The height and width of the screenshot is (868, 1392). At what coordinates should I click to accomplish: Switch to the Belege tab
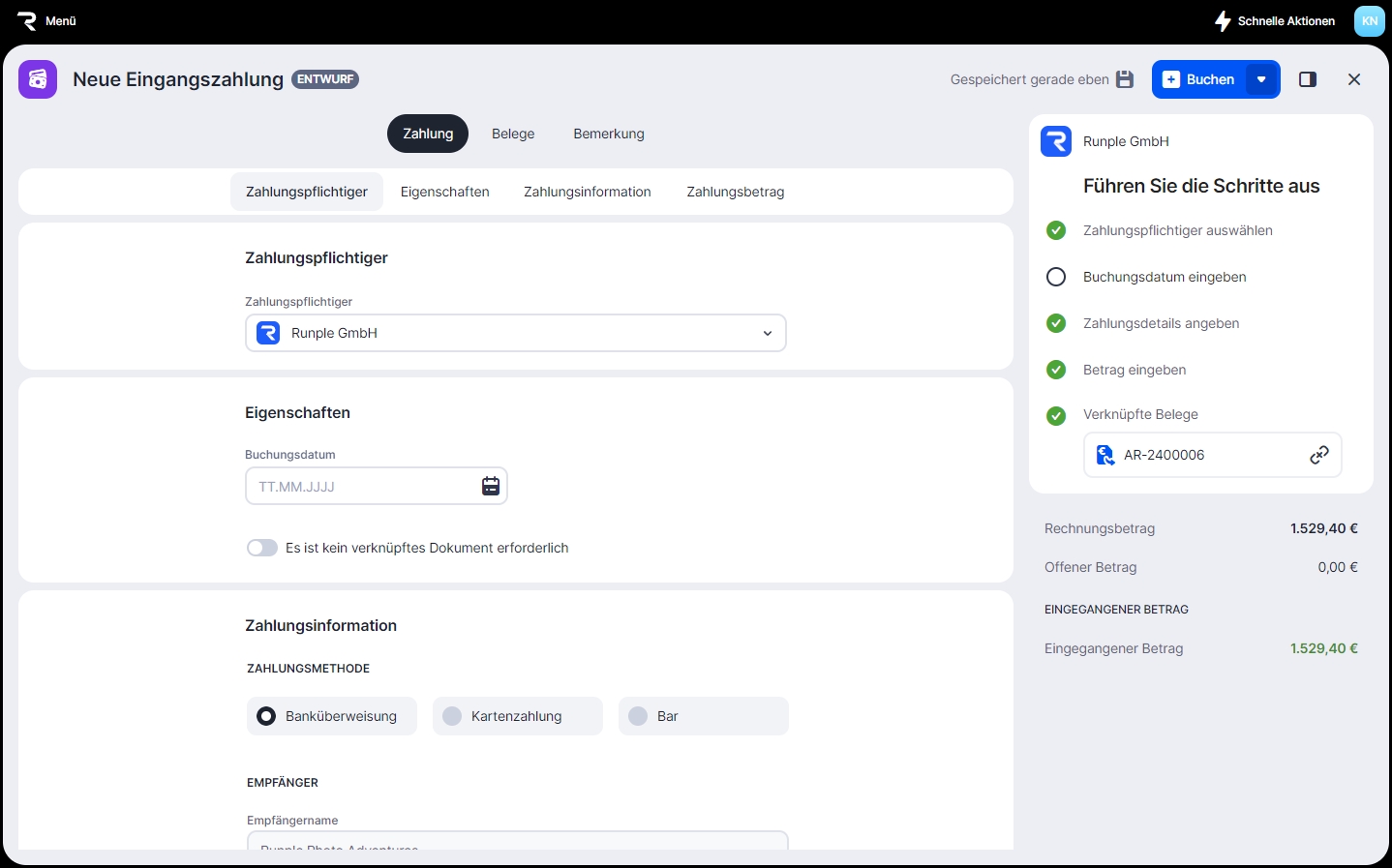pyautogui.click(x=513, y=134)
